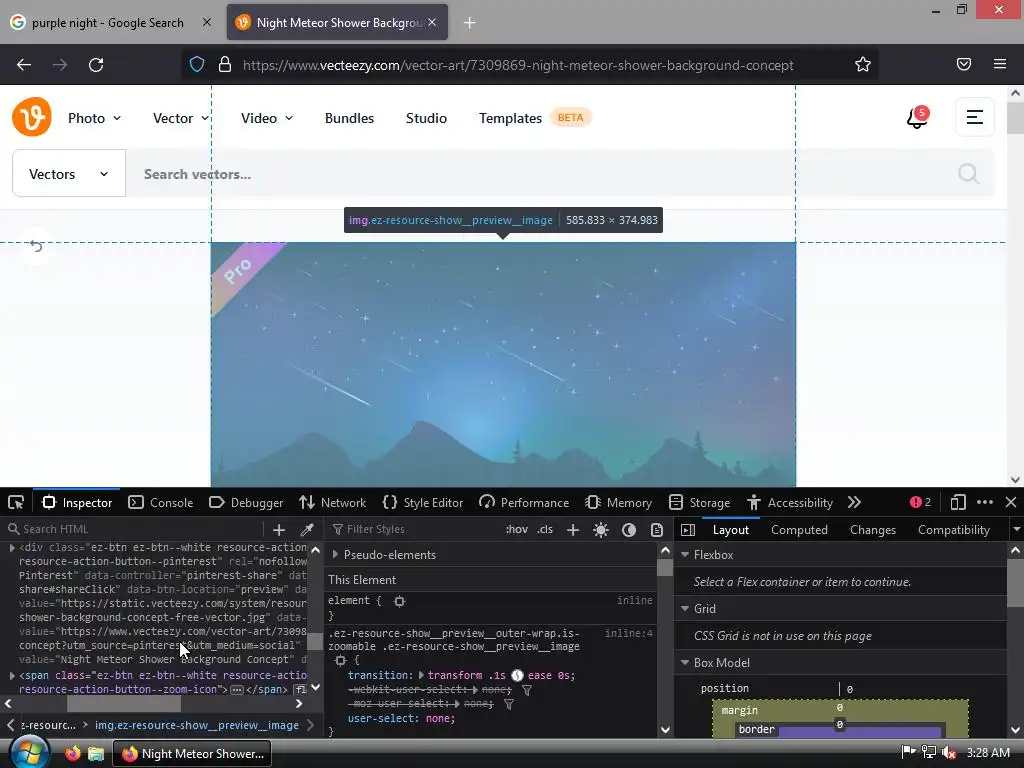1024x768 pixels.
Task: Click the red error count badge
Action: [920, 502]
